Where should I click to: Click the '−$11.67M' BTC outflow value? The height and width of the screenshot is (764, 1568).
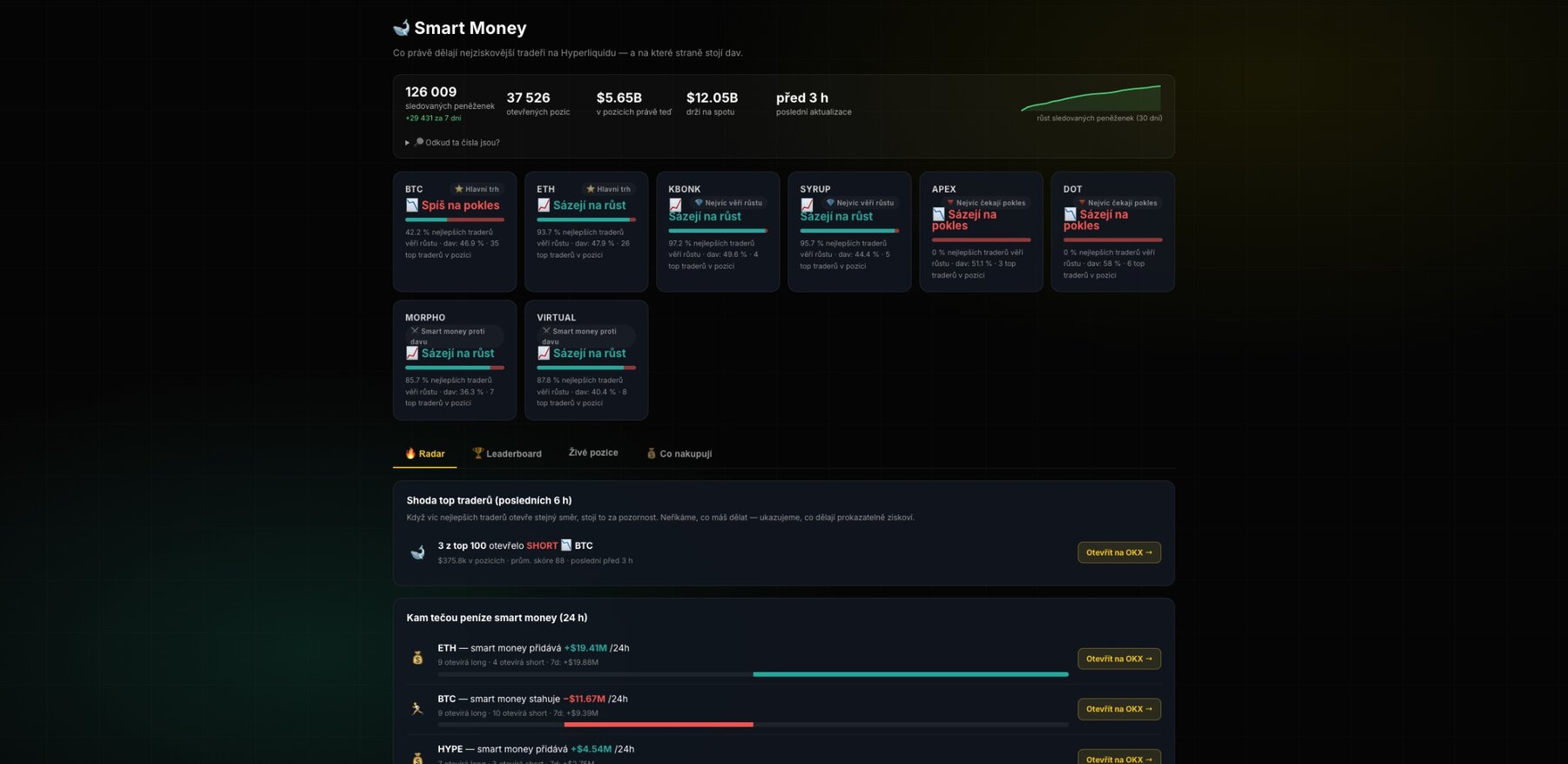coord(584,699)
